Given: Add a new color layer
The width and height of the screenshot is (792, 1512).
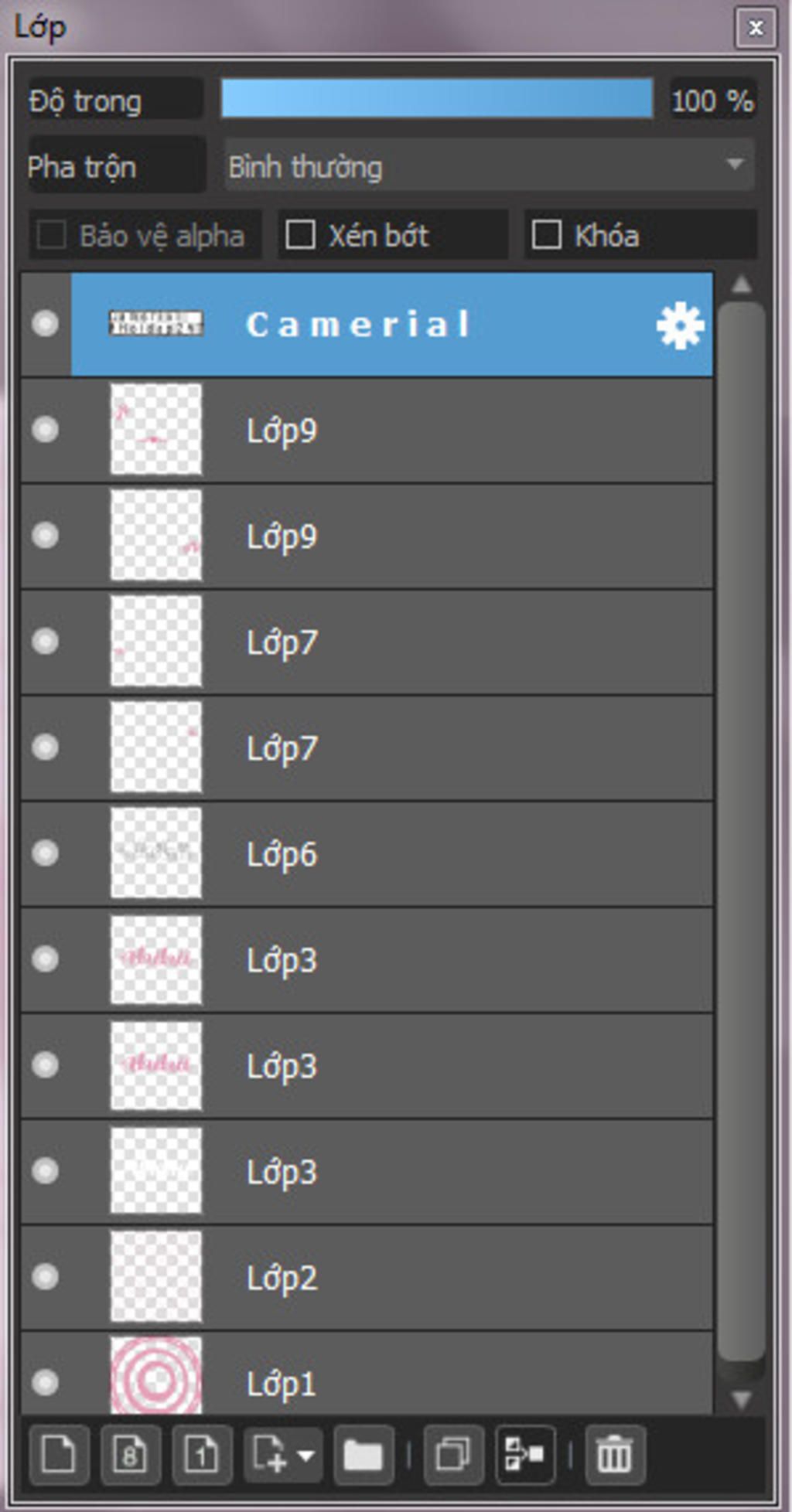Looking at the screenshot, I should 59,1456.
